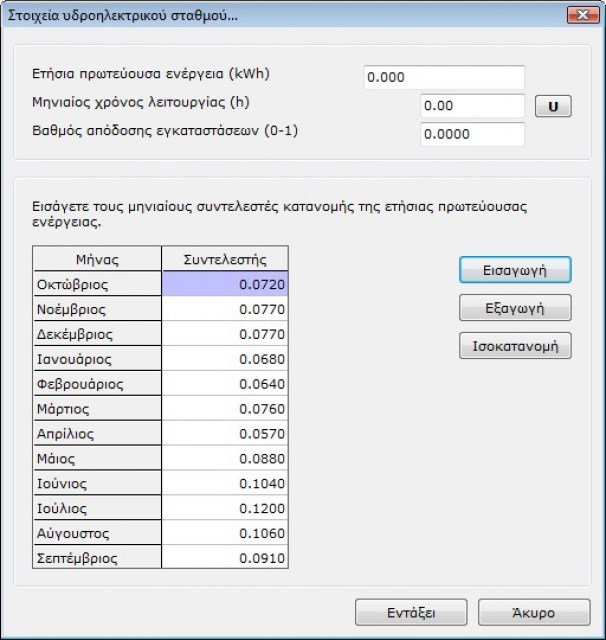Select the Οκτώβριος coefficient cell 0.0720

pyautogui.click(x=225, y=285)
